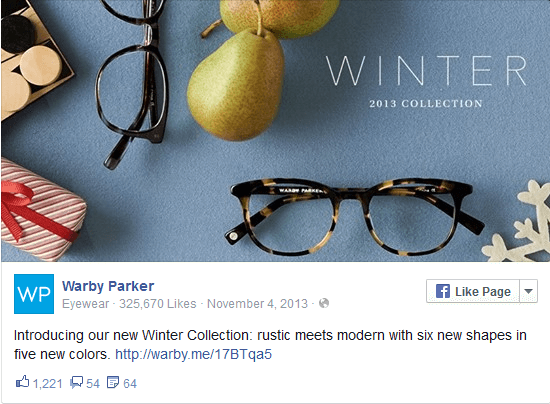Screen dimensions: 550x404
Task: Open the warby.me/17BTqa5 link
Action: coord(194,354)
